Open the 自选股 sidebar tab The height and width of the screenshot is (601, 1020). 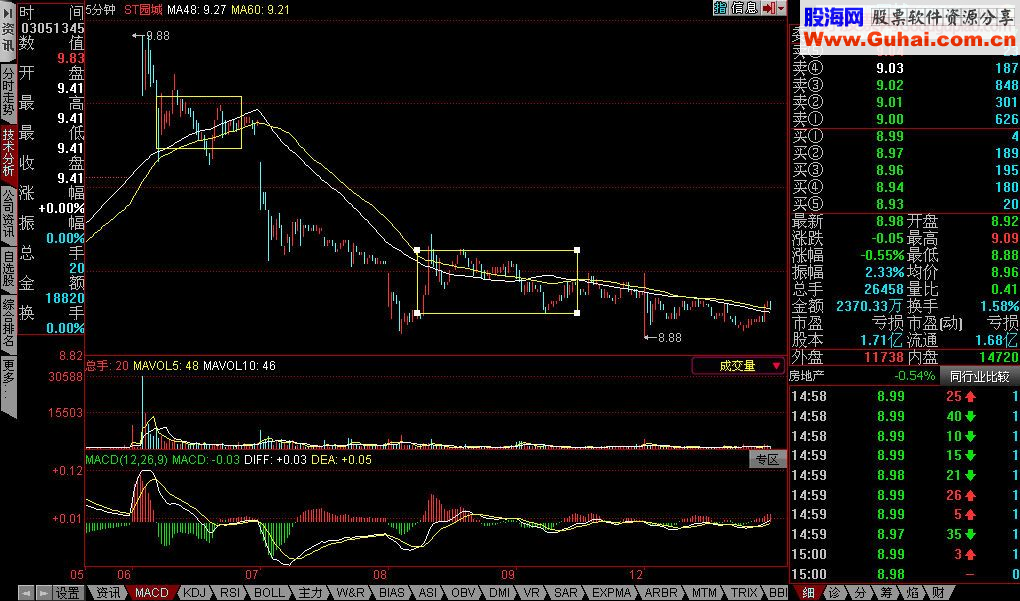pos(7,267)
